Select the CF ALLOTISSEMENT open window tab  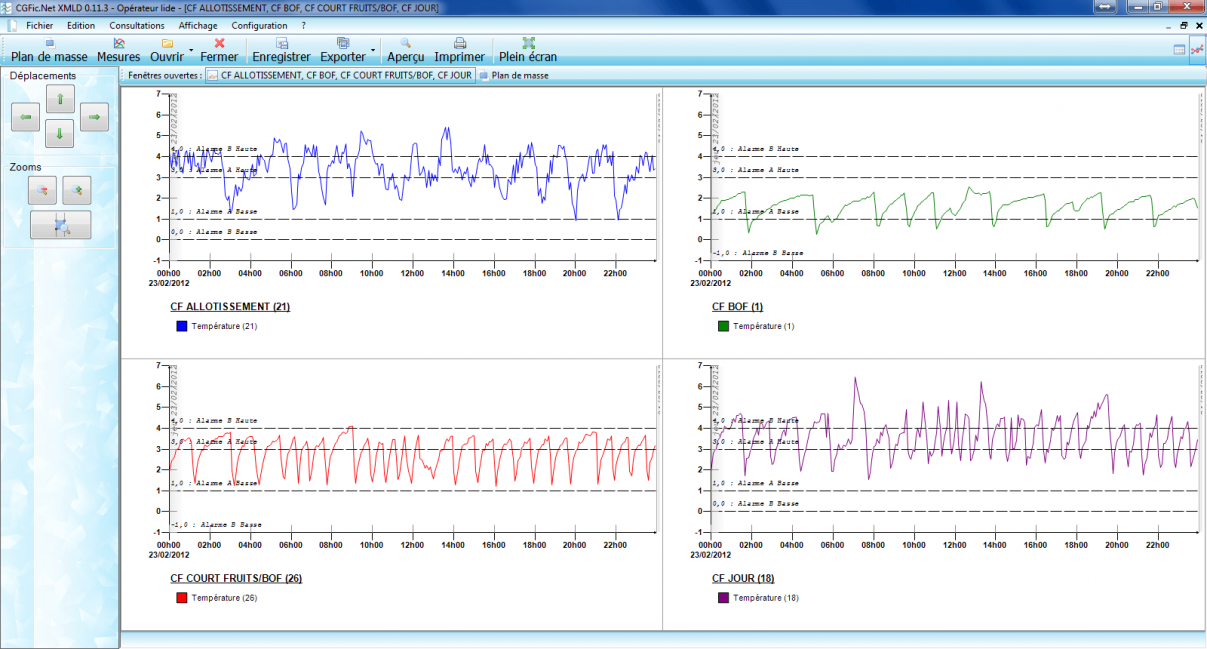339,75
